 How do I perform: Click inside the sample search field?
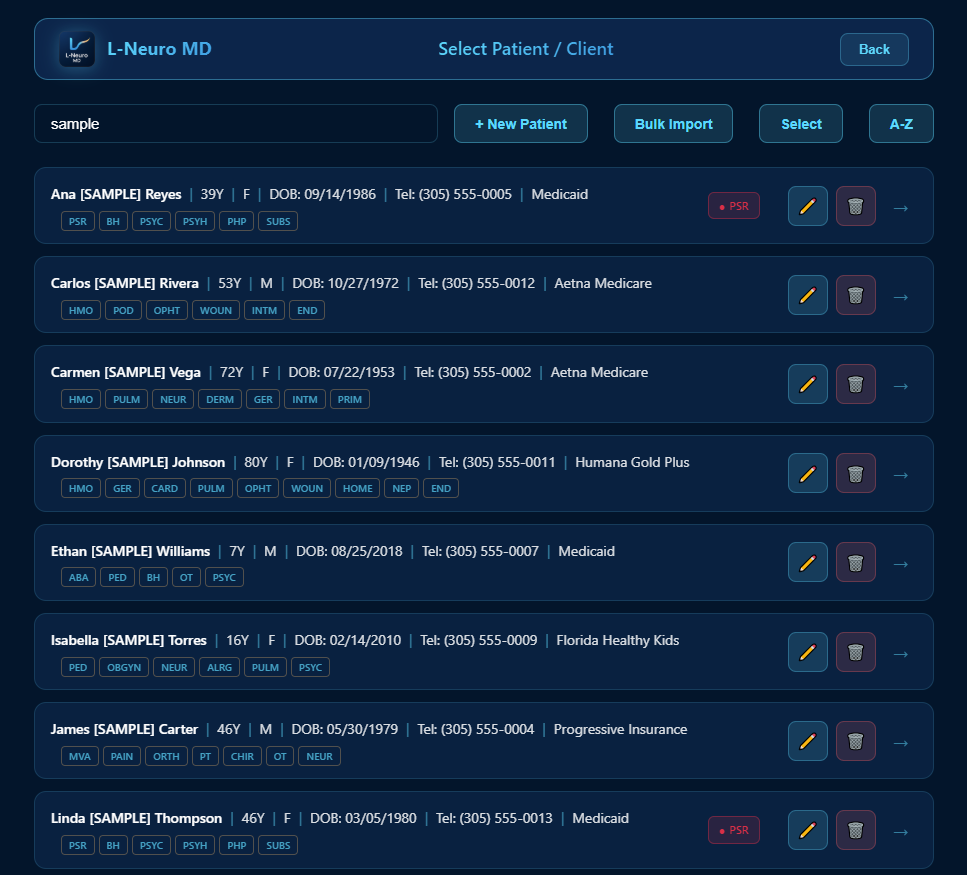click(236, 123)
